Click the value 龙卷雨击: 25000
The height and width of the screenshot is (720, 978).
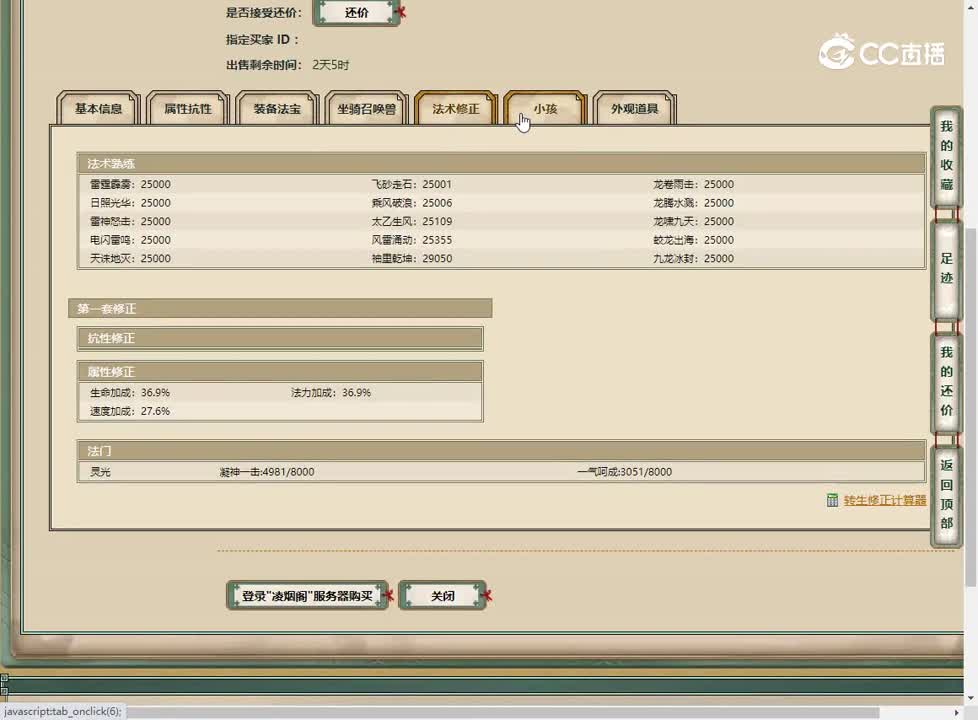pyautogui.click(x=694, y=184)
